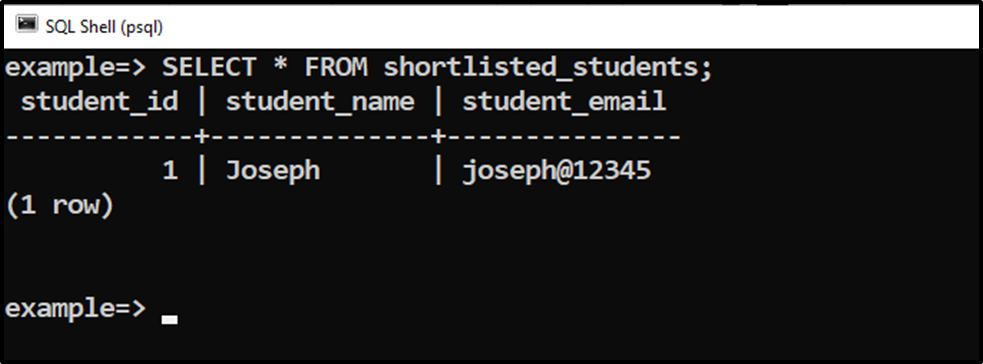Click the asterisk in the SELECT query
This screenshot has width=983, height=364.
[281, 65]
